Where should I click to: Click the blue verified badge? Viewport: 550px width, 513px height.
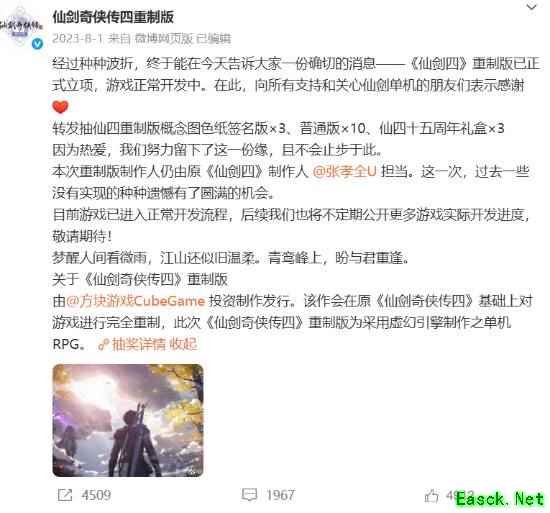pos(38,43)
